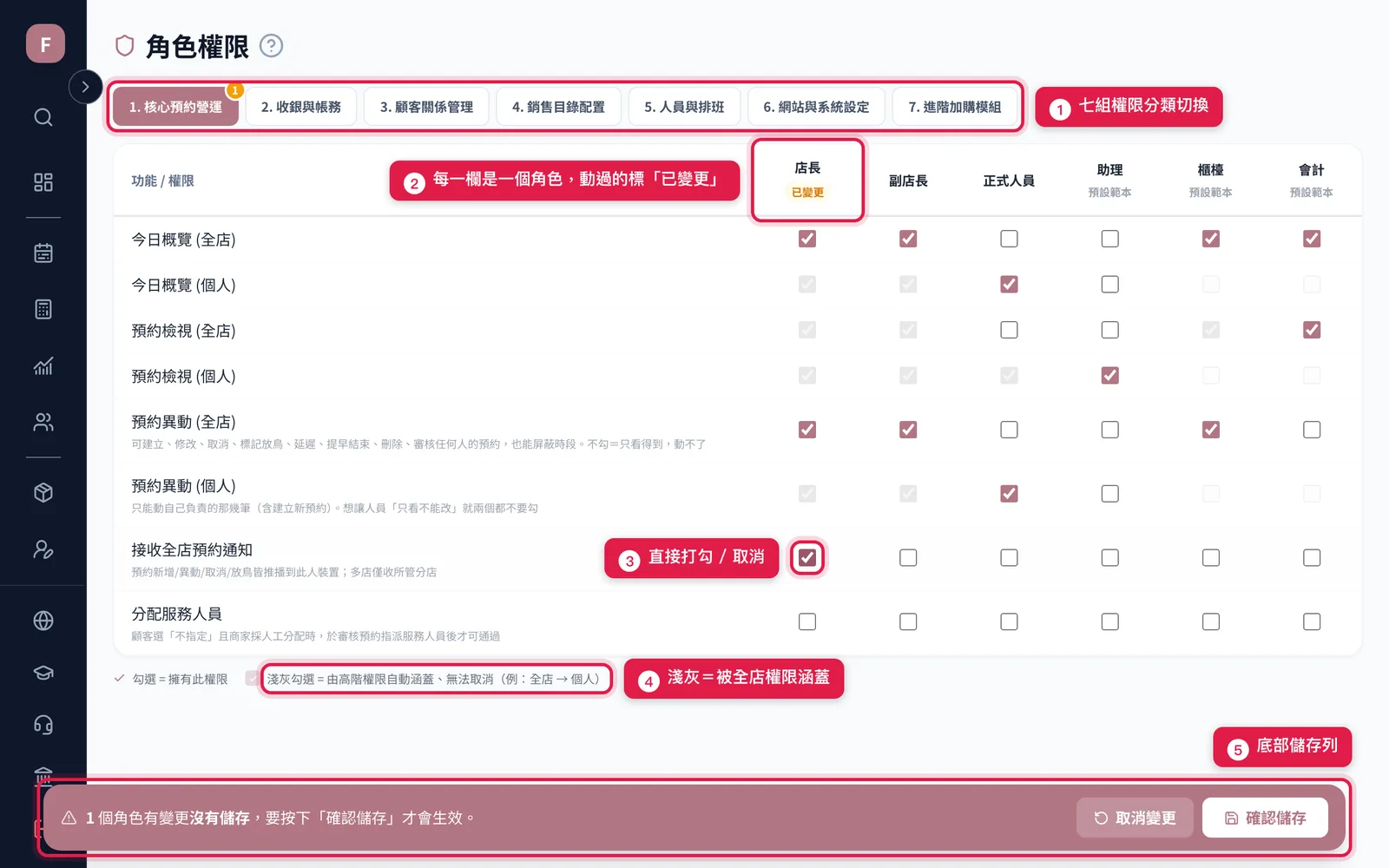Switch to the 2. 收銀與帳務 tab

(x=301, y=107)
